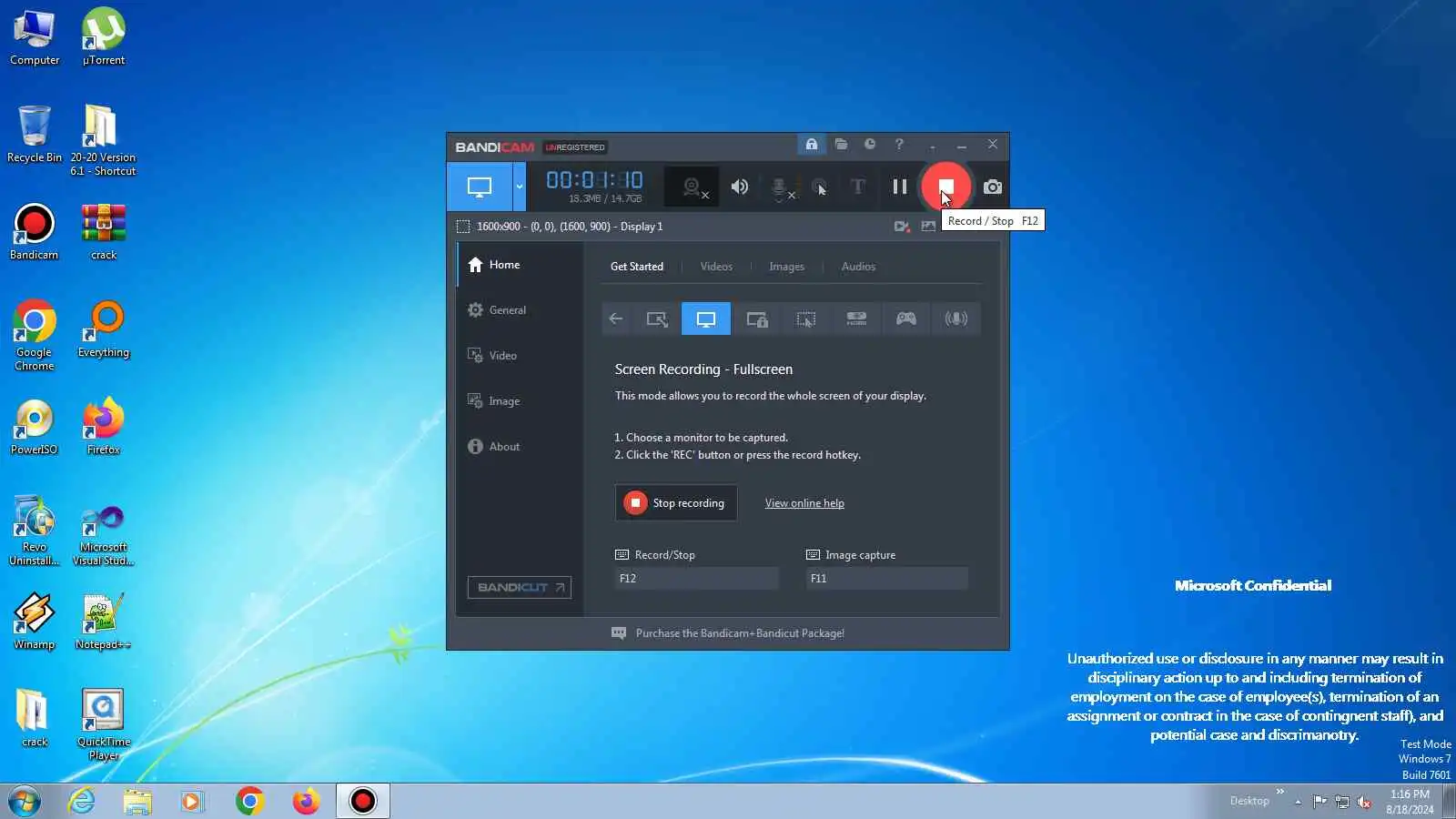Click the capture area selection icon
The height and width of the screenshot is (819, 1456).
463,227
